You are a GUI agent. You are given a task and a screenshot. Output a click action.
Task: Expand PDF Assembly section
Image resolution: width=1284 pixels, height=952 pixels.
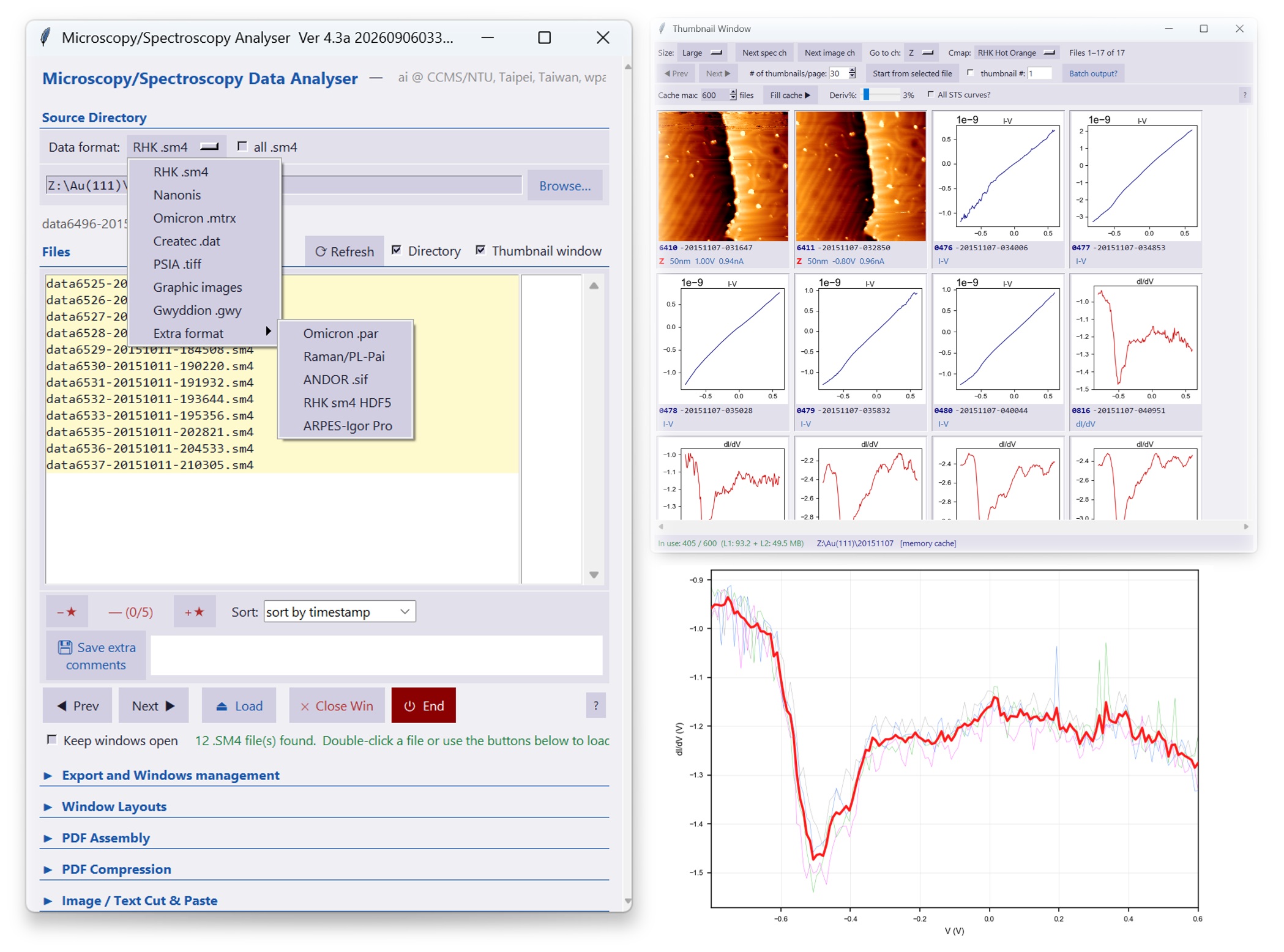[x=105, y=838]
